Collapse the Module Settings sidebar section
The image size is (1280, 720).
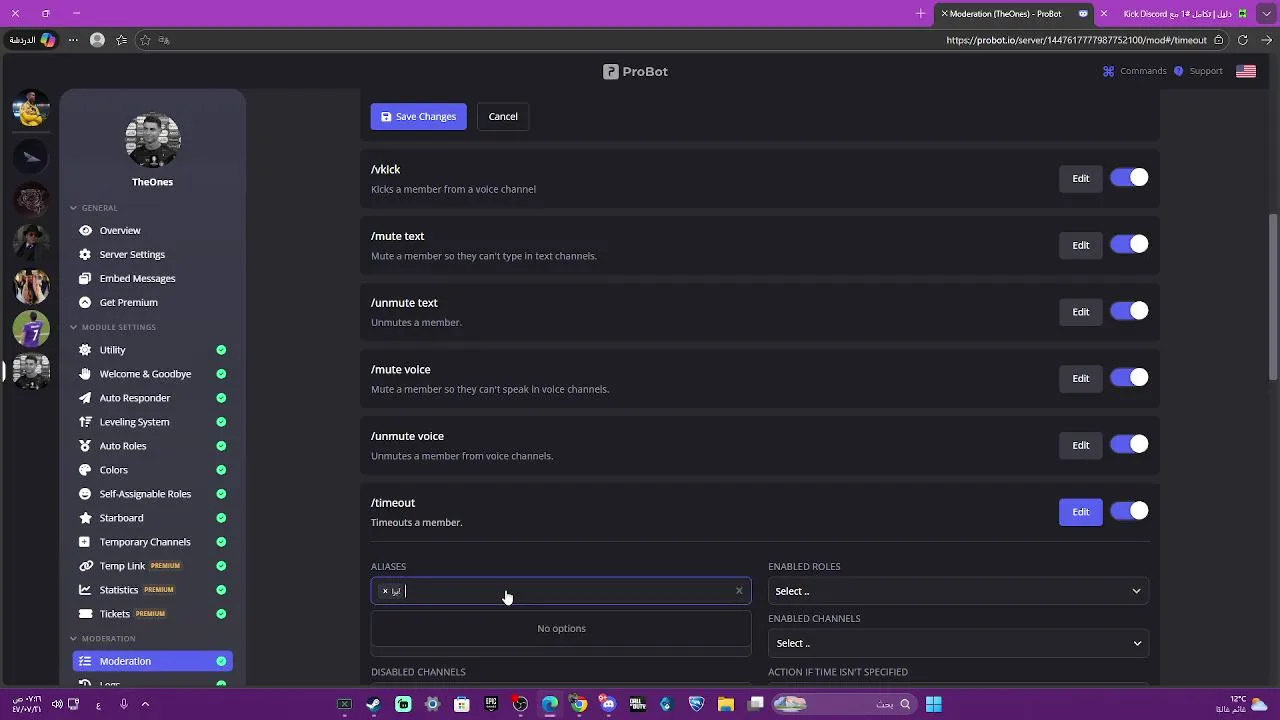[x=73, y=327]
